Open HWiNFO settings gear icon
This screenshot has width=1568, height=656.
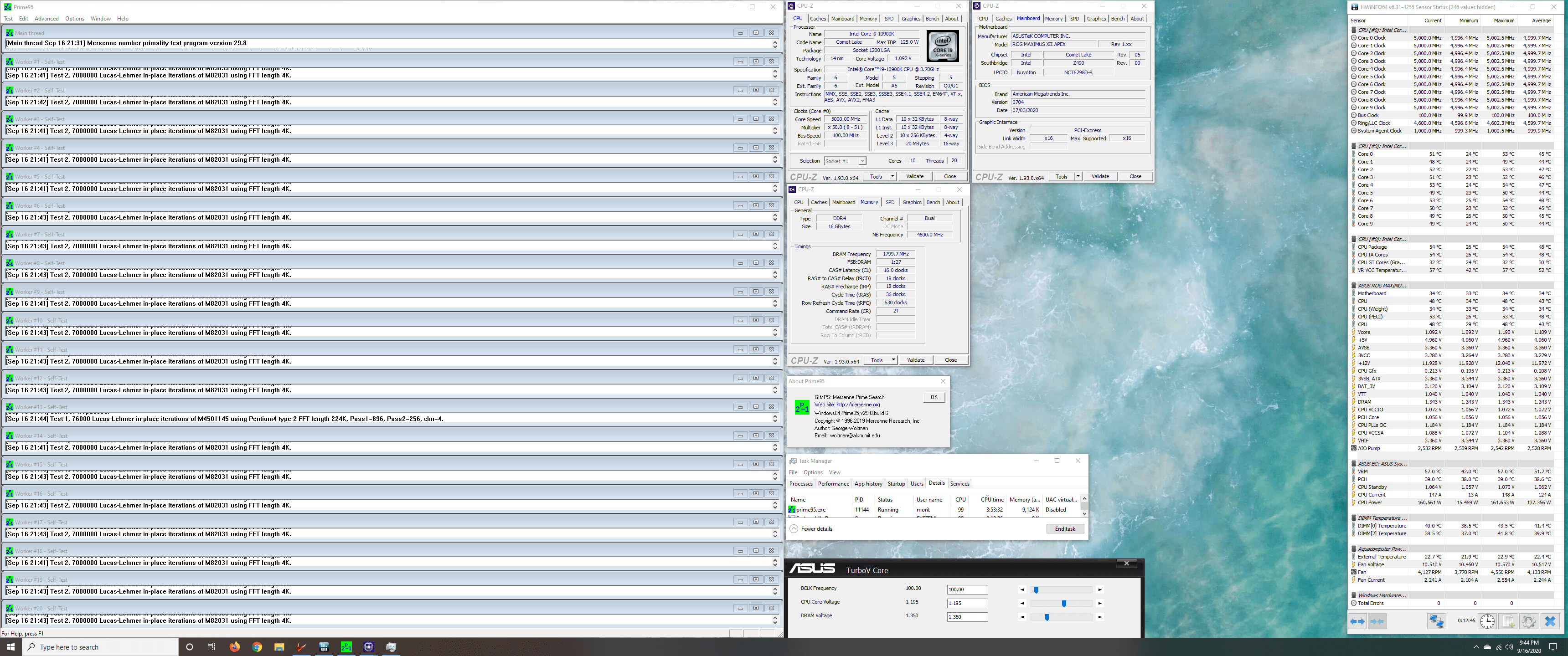click(x=1528, y=621)
